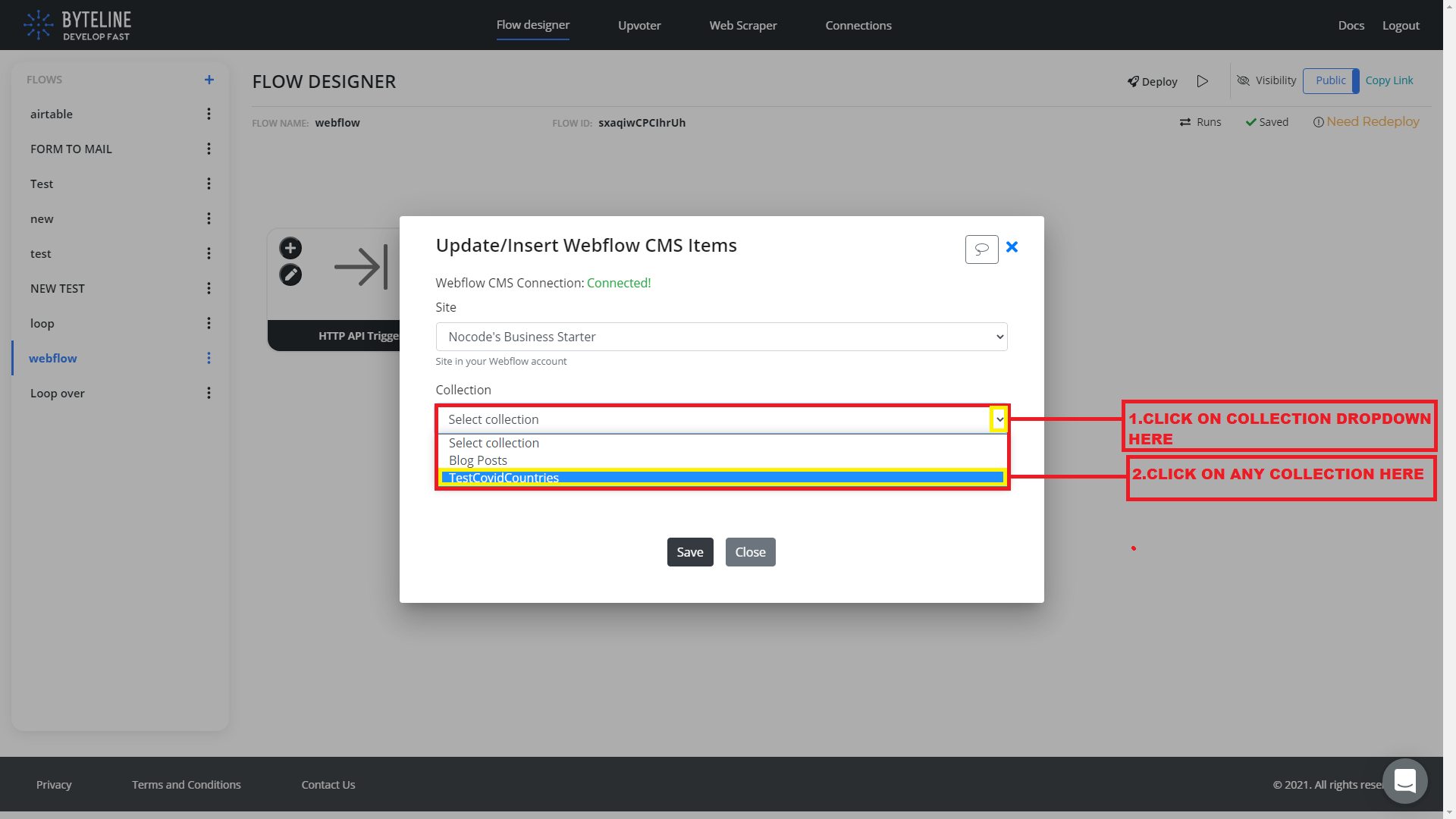
Task: Click the Connected! status text
Action: [619, 283]
